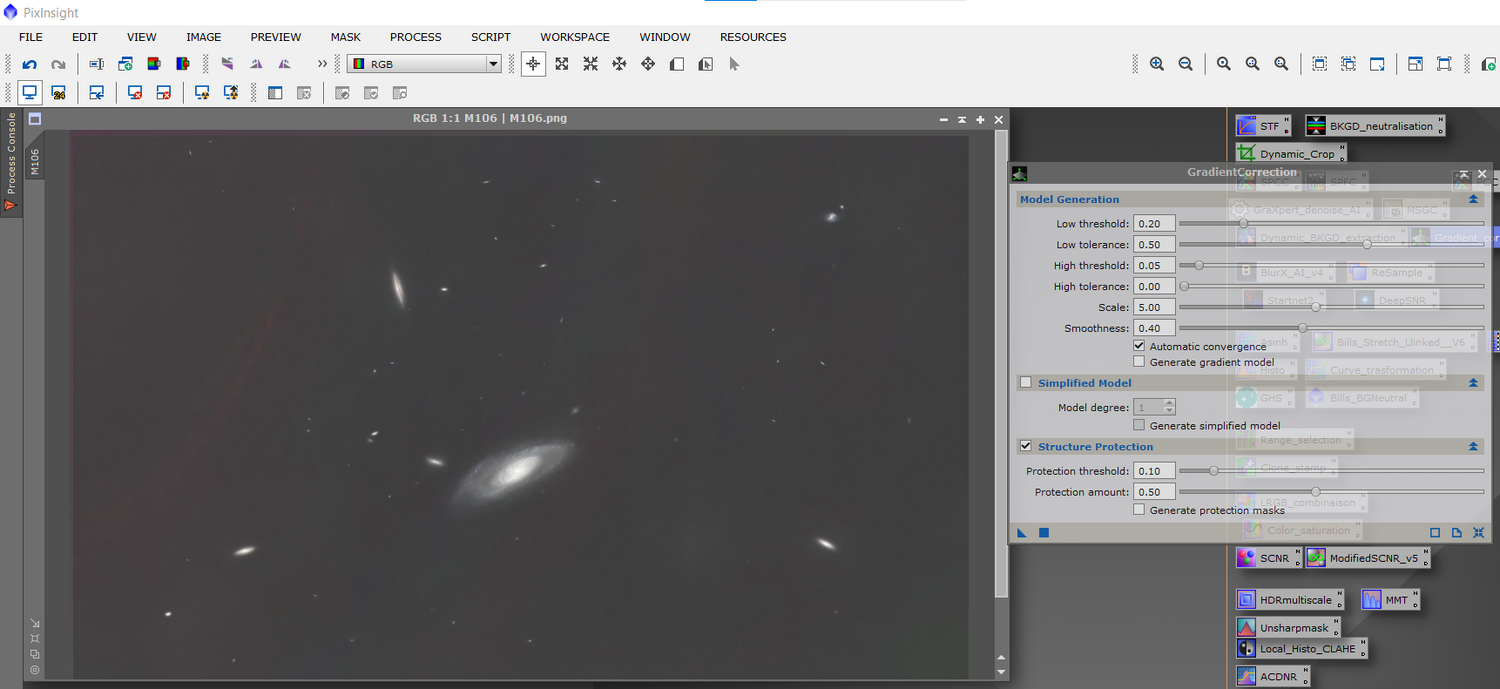Collapse the Model Generation section

point(1473,200)
